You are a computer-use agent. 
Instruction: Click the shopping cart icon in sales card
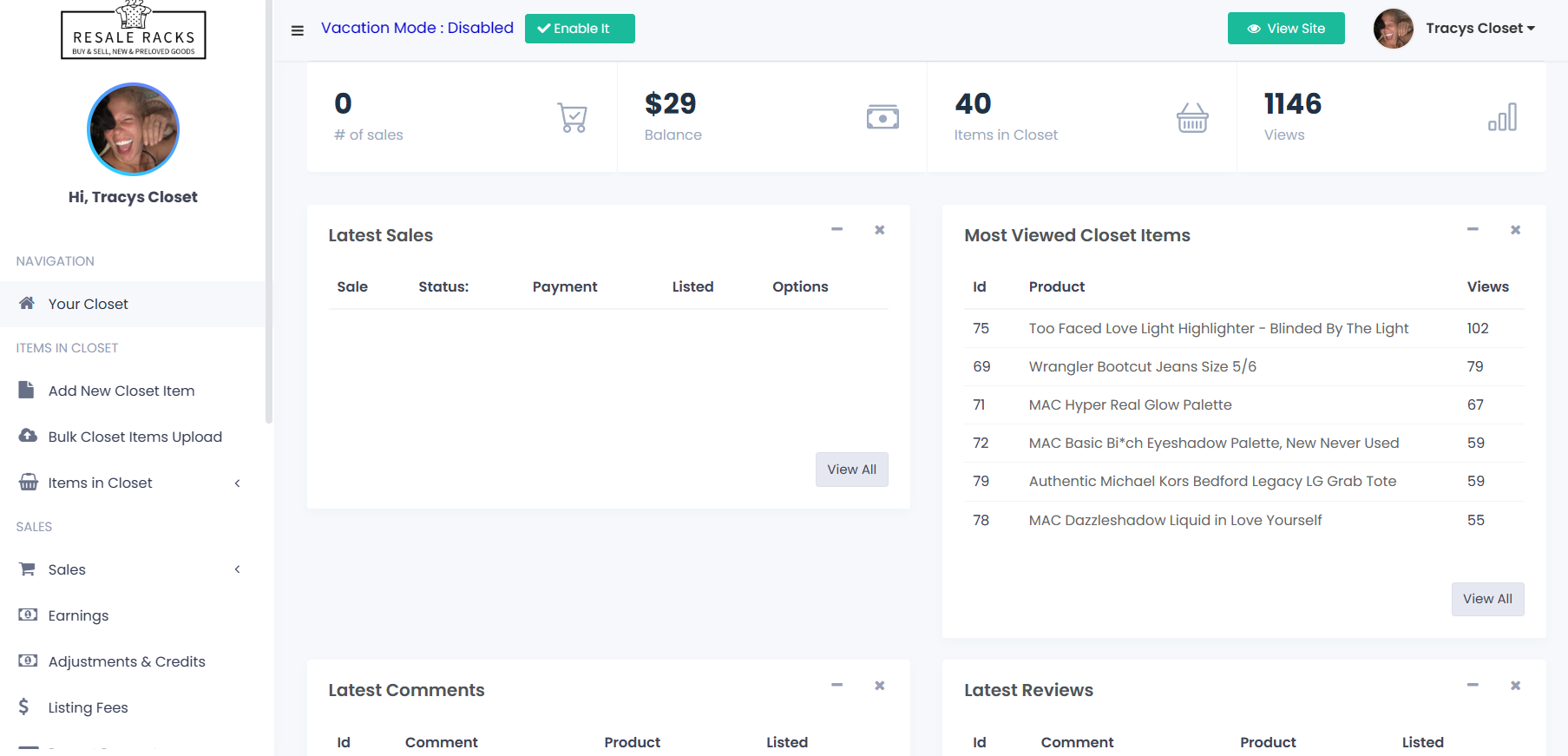pyautogui.click(x=573, y=117)
